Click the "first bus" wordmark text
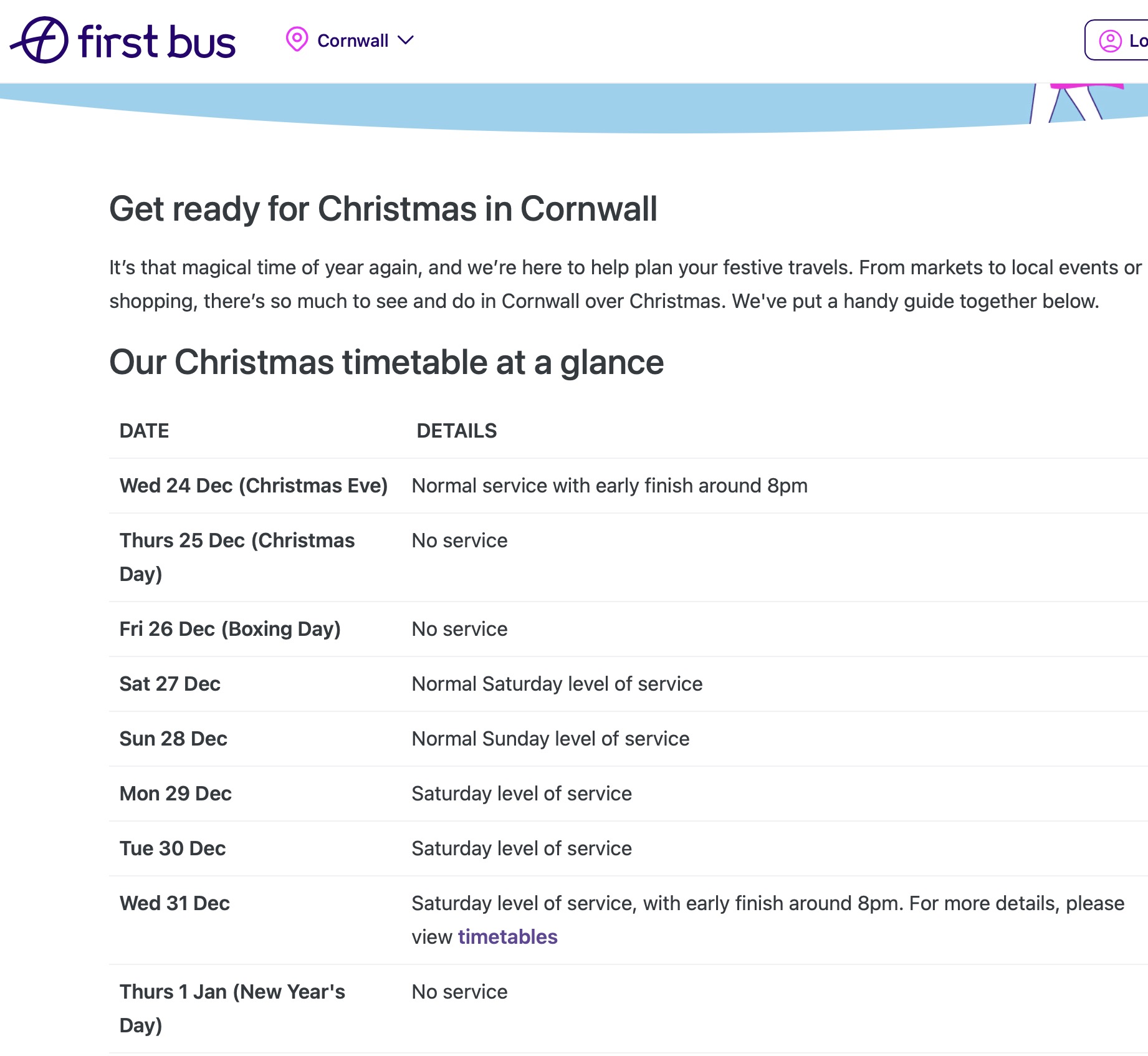This screenshot has width=1148, height=1056. 157,42
